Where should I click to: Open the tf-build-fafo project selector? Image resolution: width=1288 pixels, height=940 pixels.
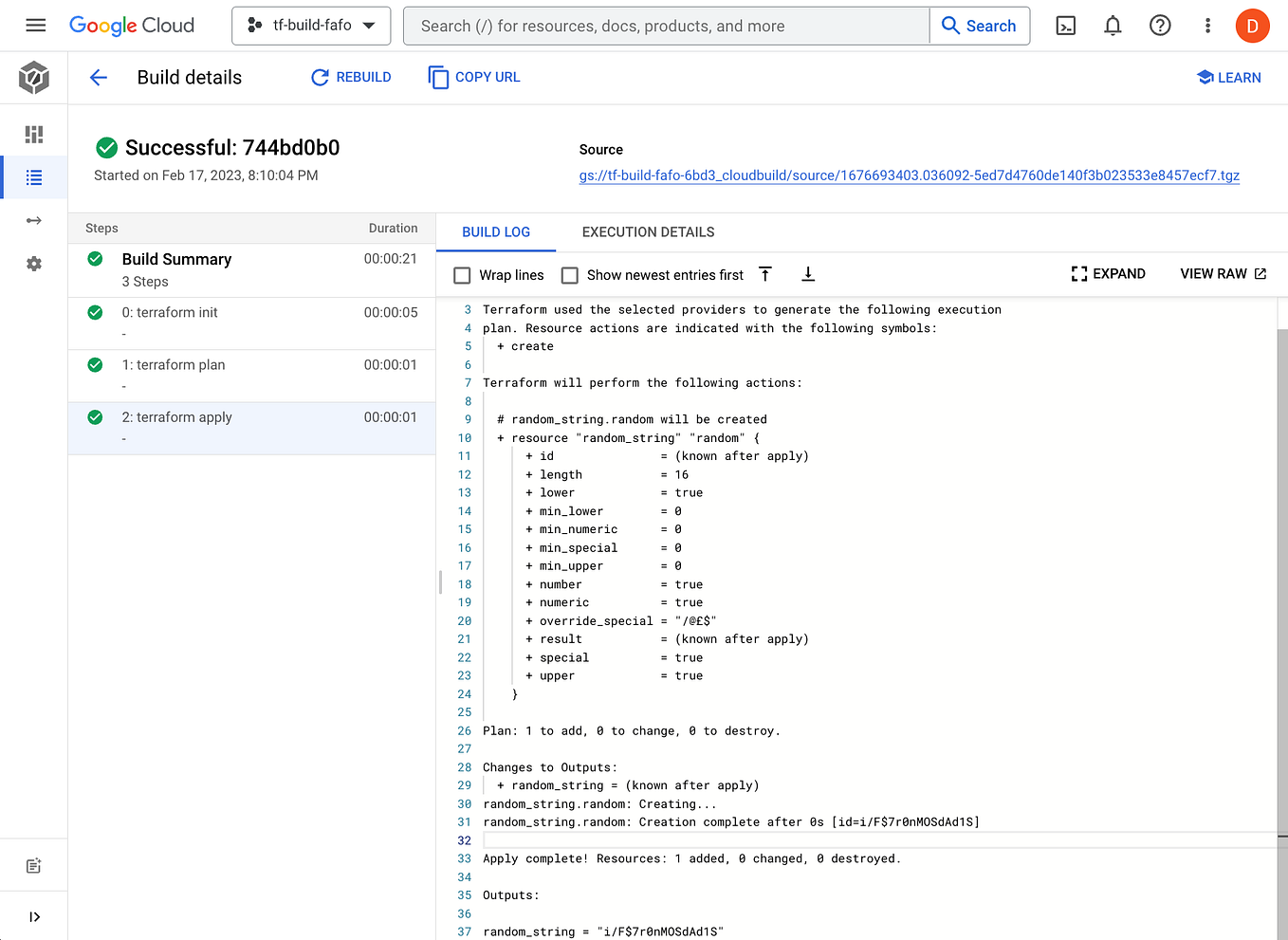click(x=311, y=26)
